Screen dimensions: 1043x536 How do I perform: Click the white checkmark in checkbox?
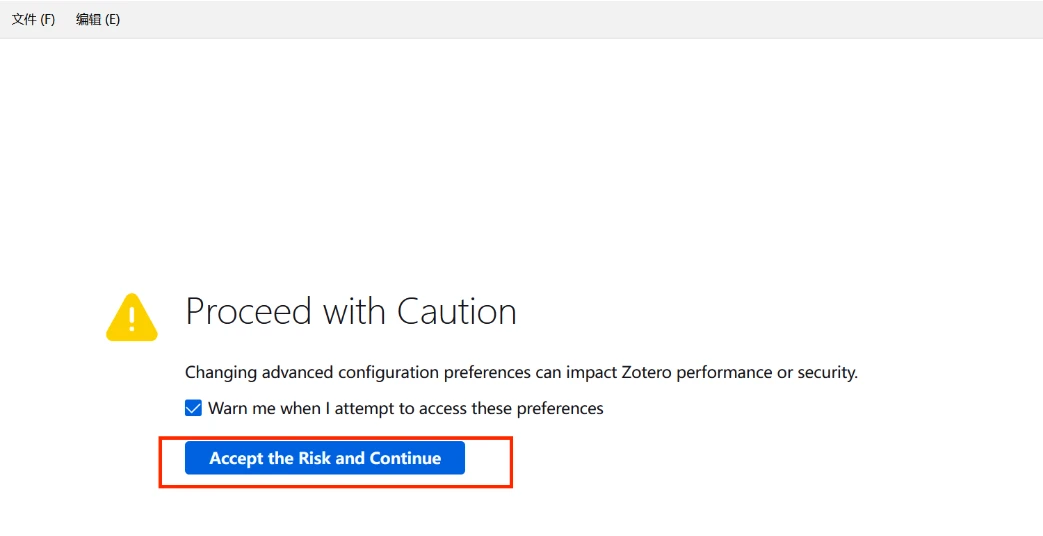(x=193, y=408)
